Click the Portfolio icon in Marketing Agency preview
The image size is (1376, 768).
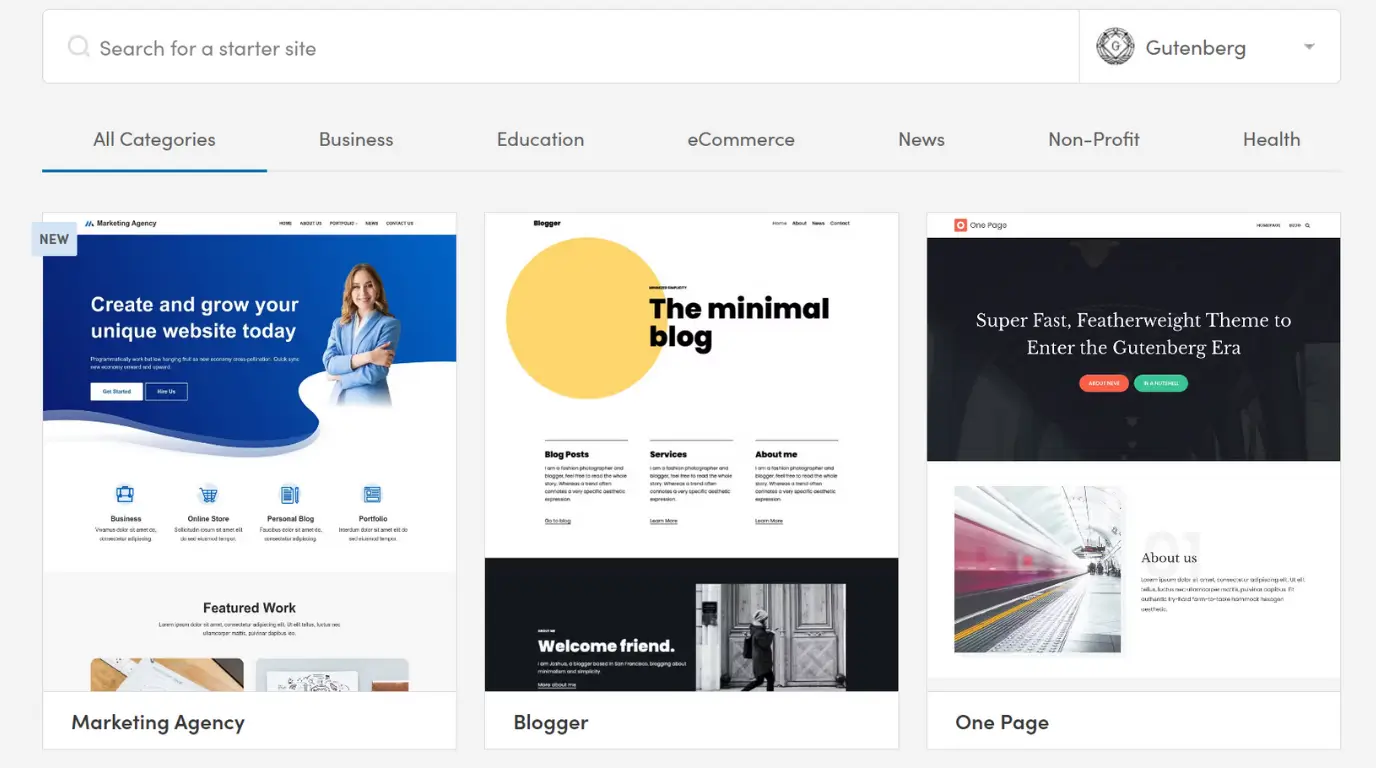coord(372,494)
